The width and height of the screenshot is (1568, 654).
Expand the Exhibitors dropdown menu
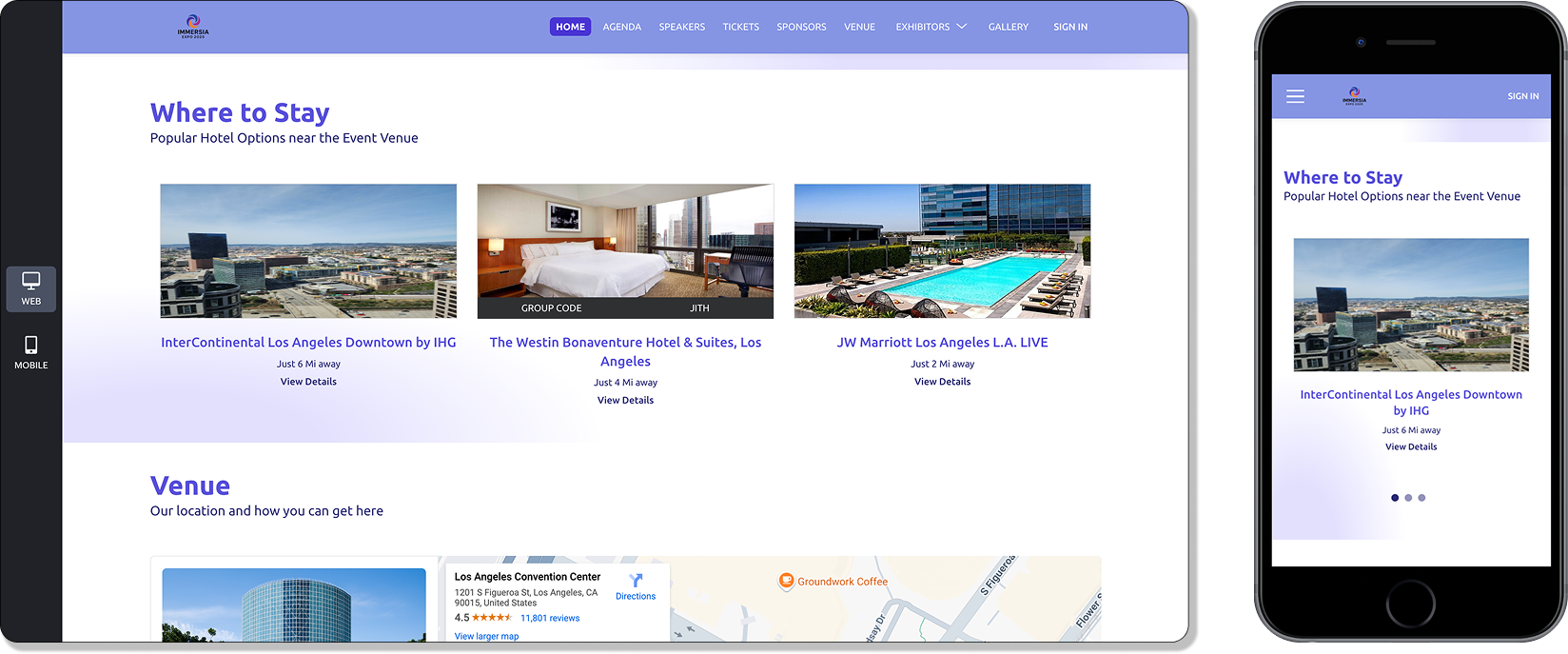point(931,27)
